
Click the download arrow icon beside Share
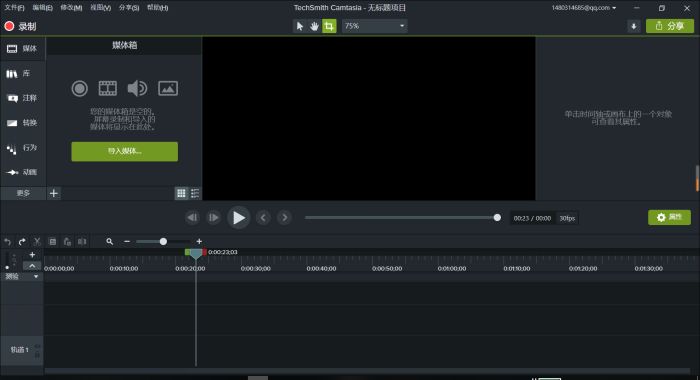(633, 26)
